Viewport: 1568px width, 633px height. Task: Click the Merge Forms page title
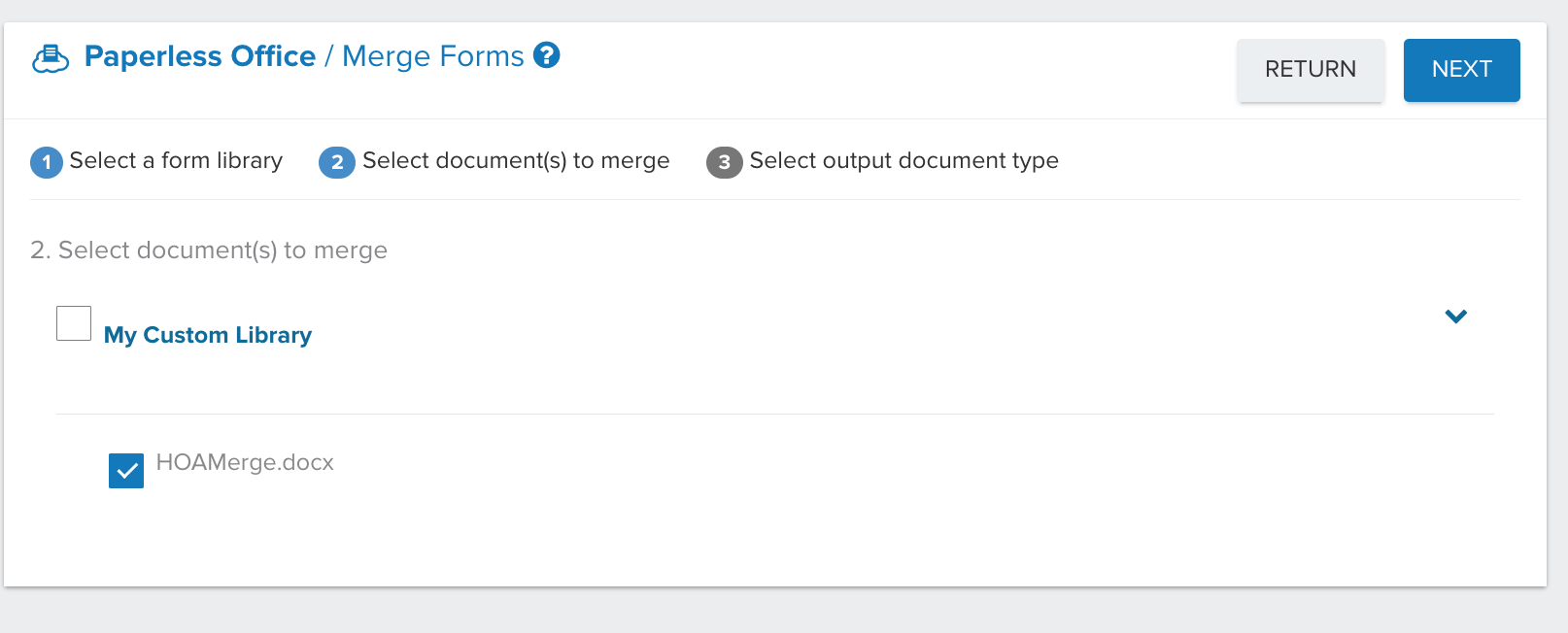tap(433, 56)
